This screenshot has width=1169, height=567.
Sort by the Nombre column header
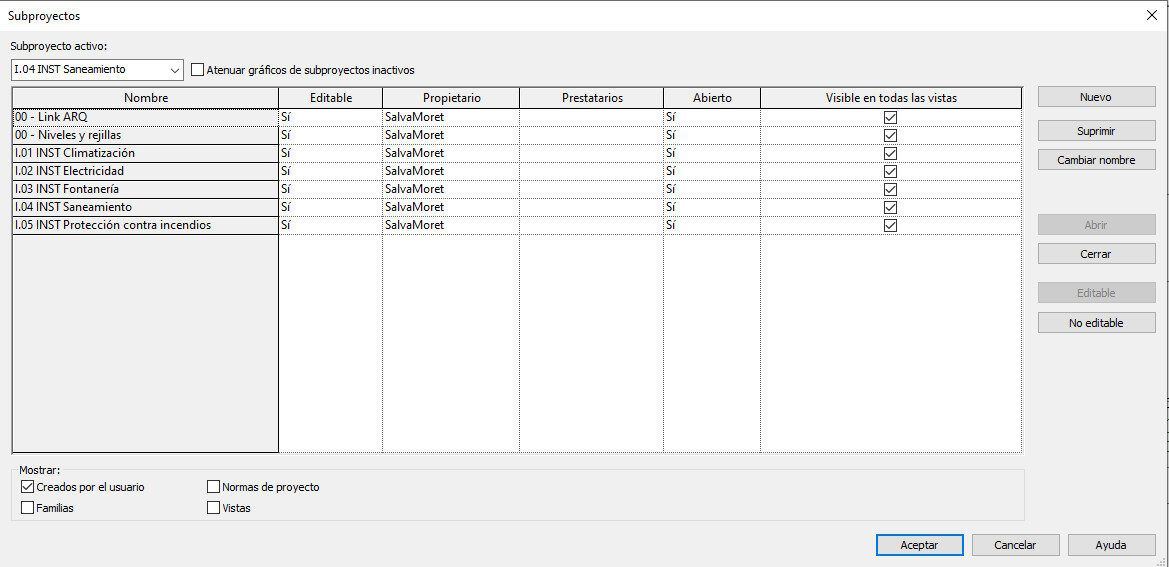[x=145, y=98]
